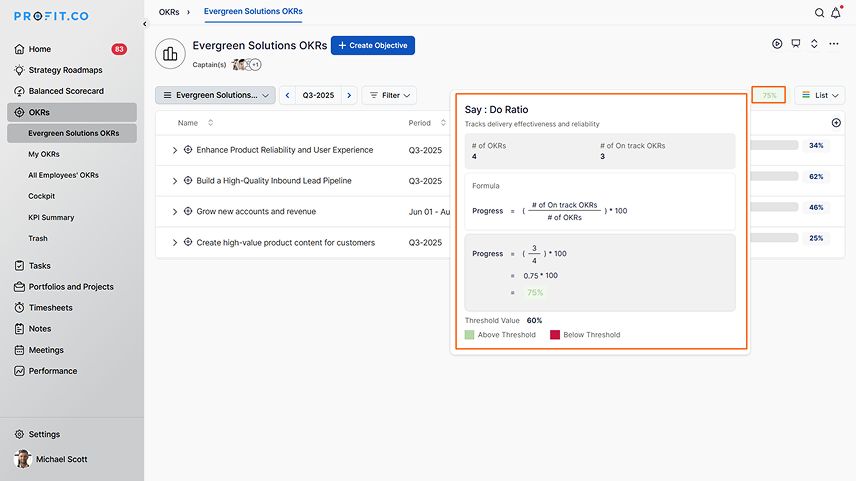This screenshot has height=481, width=856.
Task: Click the play presentation icon
Action: (x=777, y=44)
